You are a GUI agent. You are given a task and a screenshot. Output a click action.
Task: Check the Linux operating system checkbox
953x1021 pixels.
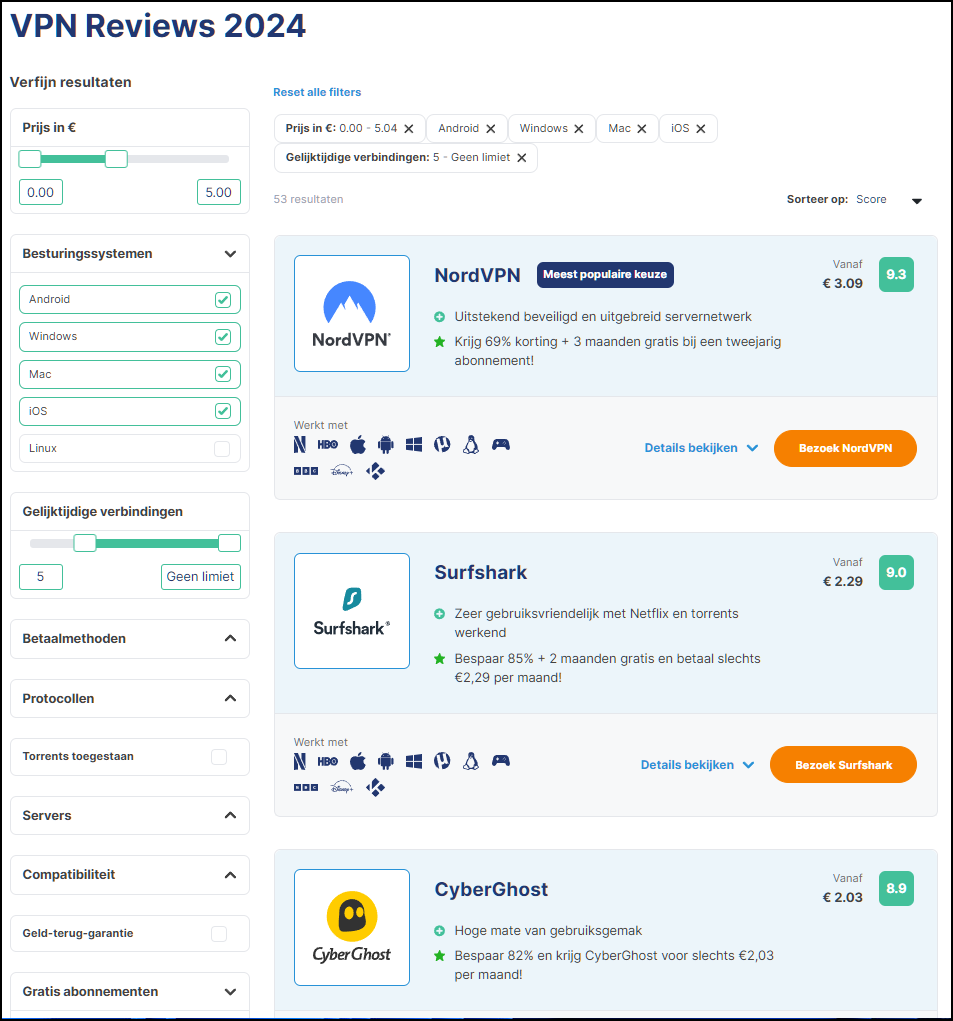[x=222, y=449]
